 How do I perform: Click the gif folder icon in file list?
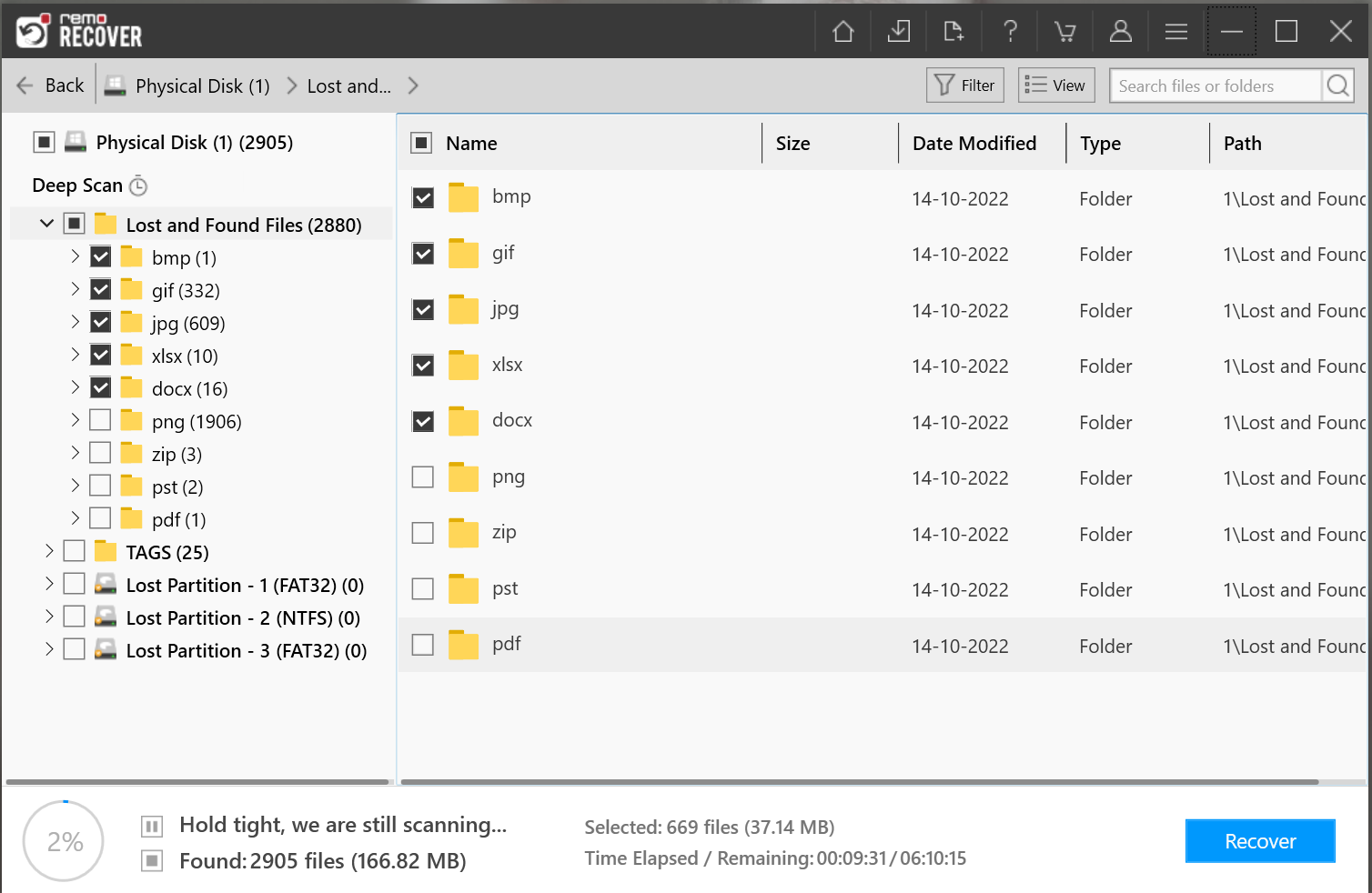(x=463, y=254)
